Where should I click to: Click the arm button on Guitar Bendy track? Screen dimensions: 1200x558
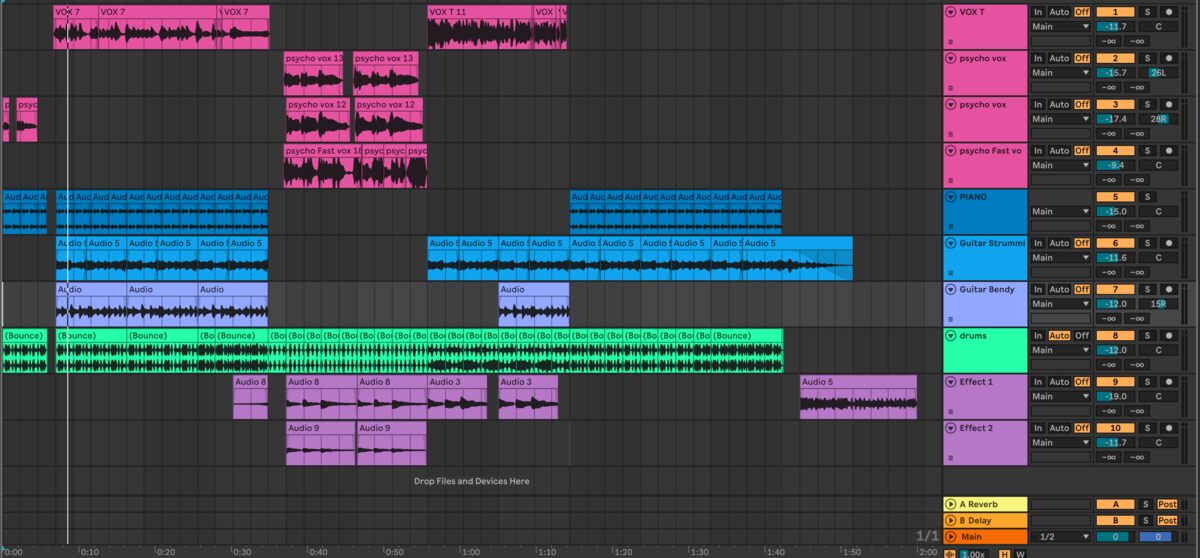1167,290
